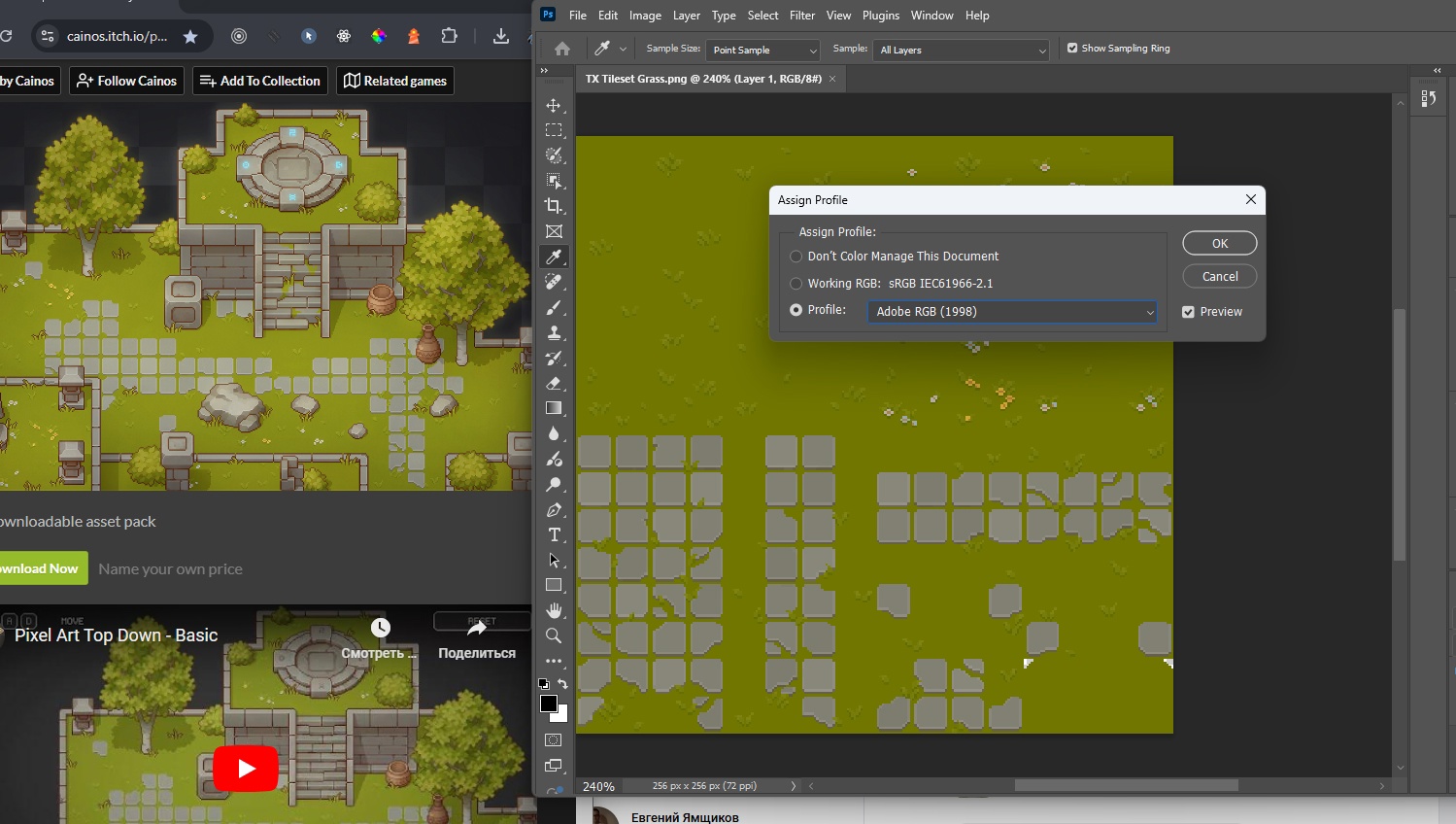The height and width of the screenshot is (824, 1456).
Task: Open the color wheel browser extension
Action: tap(379, 36)
